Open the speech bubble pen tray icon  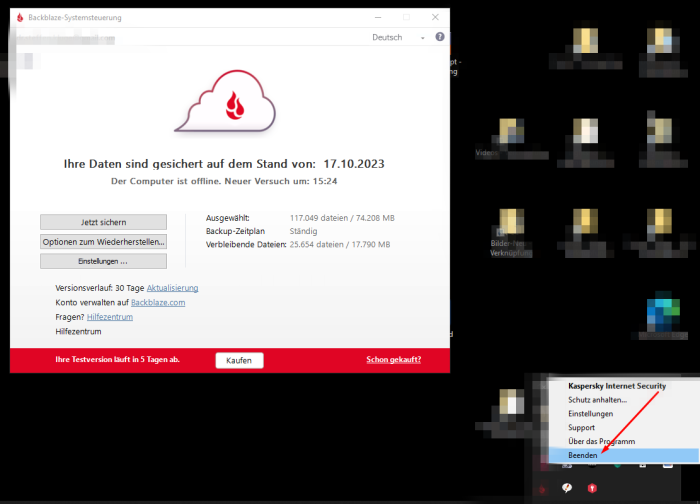tap(567, 488)
